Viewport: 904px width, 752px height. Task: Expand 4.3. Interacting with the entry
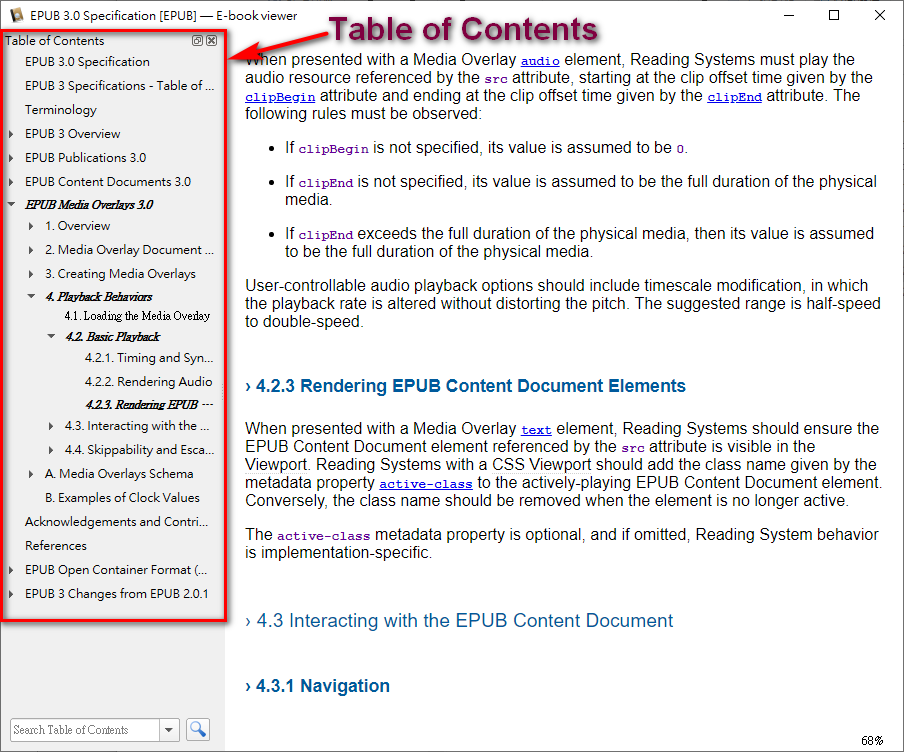[x=51, y=426]
